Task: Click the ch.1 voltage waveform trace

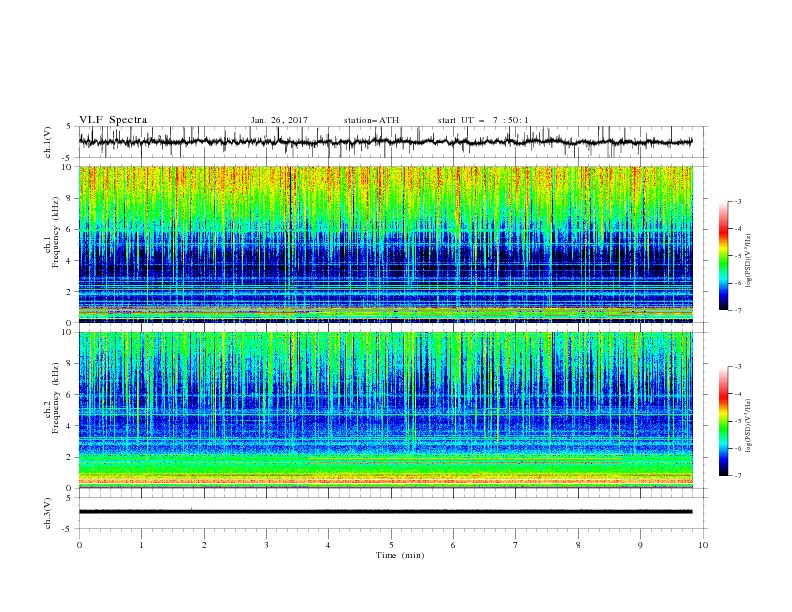Action: pos(385,142)
